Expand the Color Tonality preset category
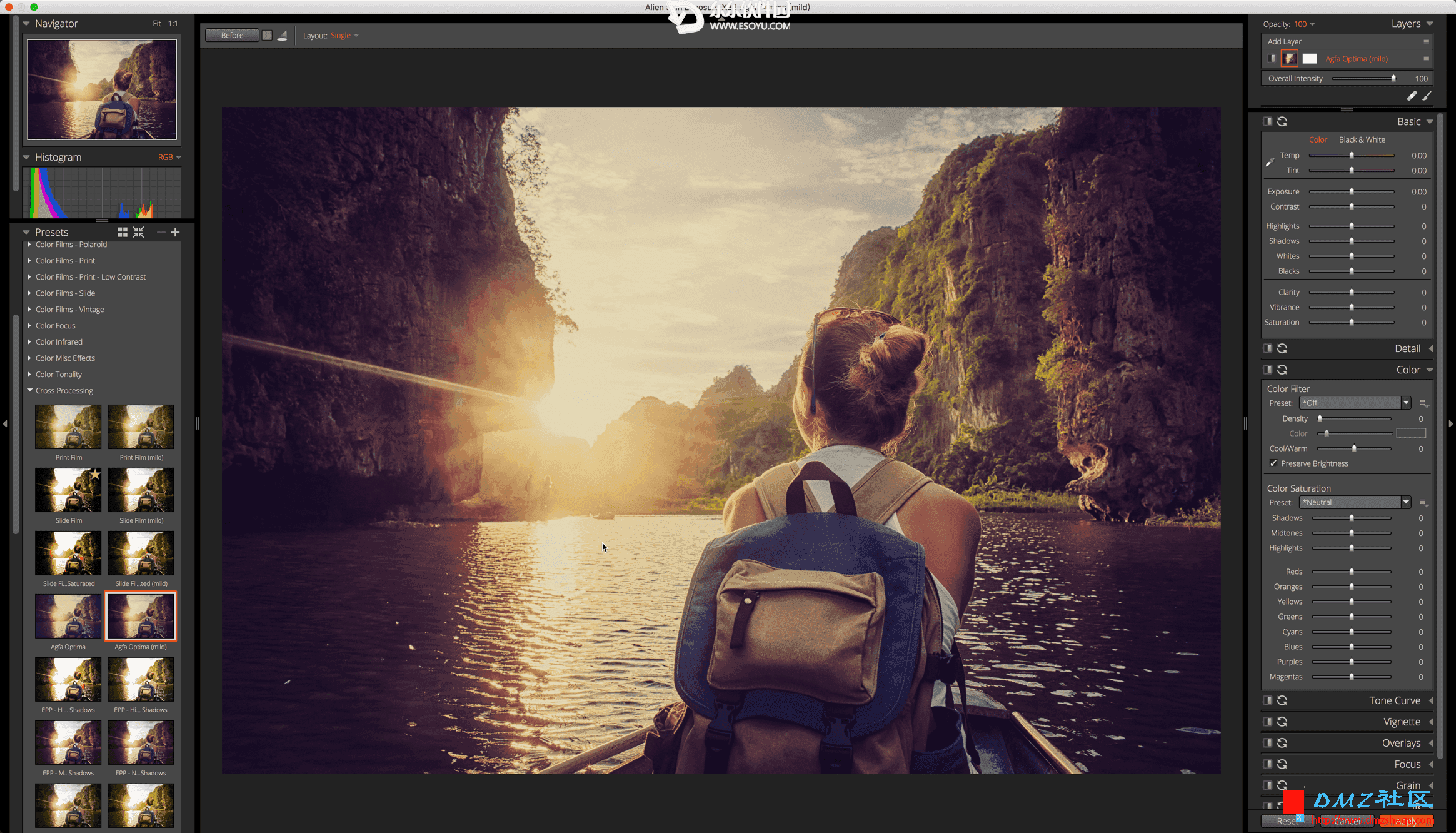 tap(29, 375)
